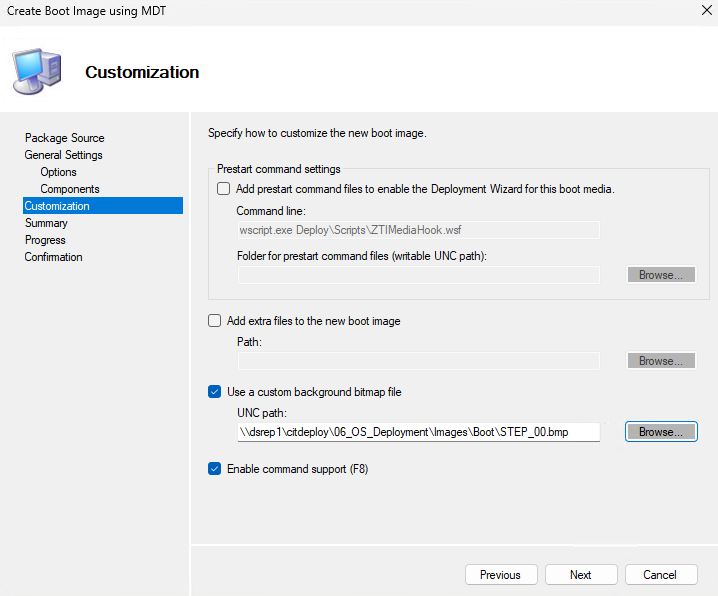Check Add extra files to boot image

click(x=214, y=321)
